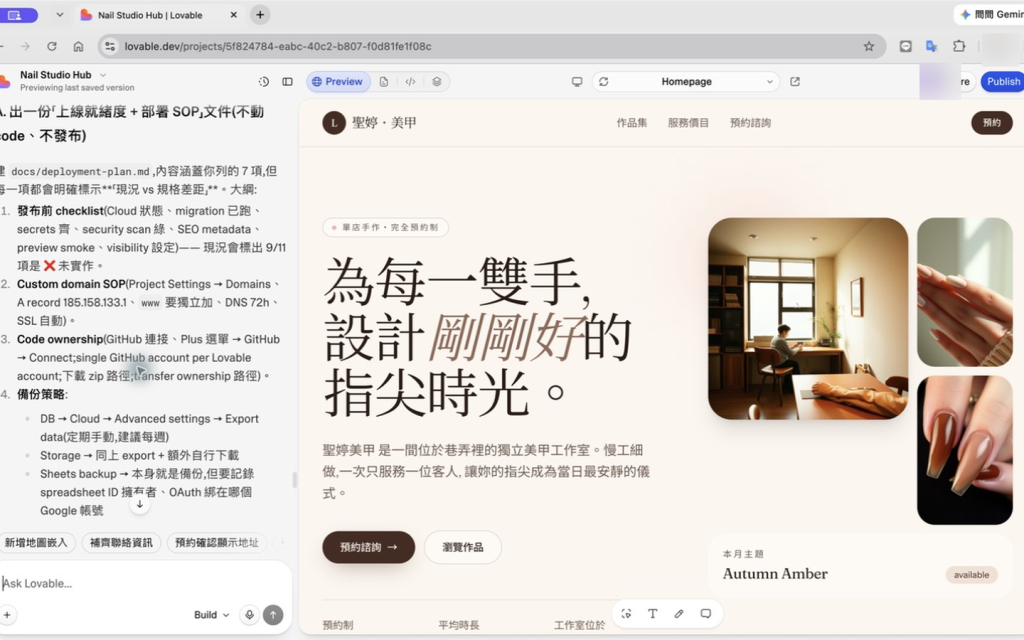Close the Nail Studio Hub browser tab
The height and width of the screenshot is (640, 1024).
pyautogui.click(x=233, y=15)
